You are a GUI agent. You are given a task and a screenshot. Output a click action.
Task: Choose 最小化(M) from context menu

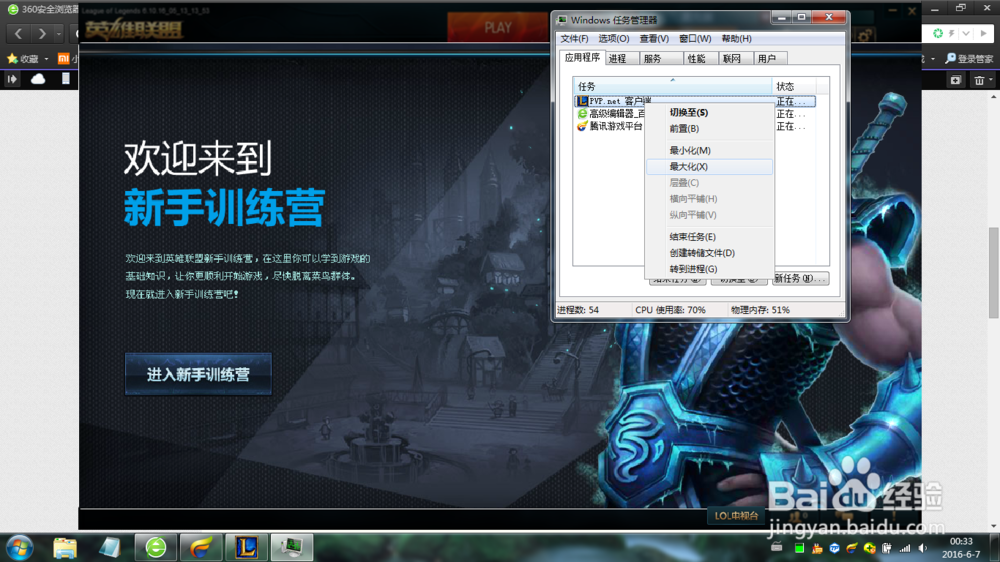pyautogui.click(x=709, y=151)
